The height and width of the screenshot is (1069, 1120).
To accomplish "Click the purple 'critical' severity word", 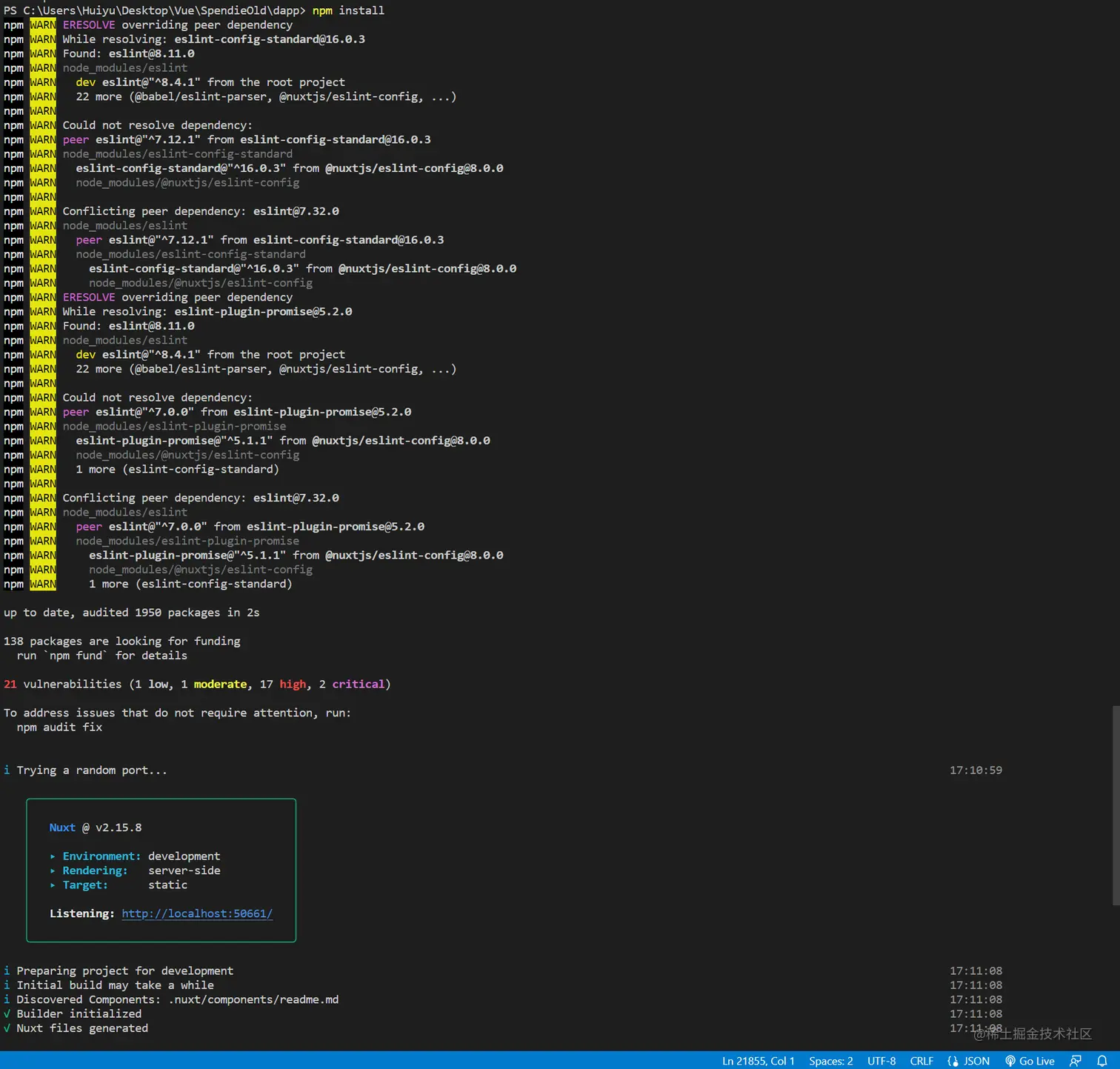I will (x=359, y=685).
